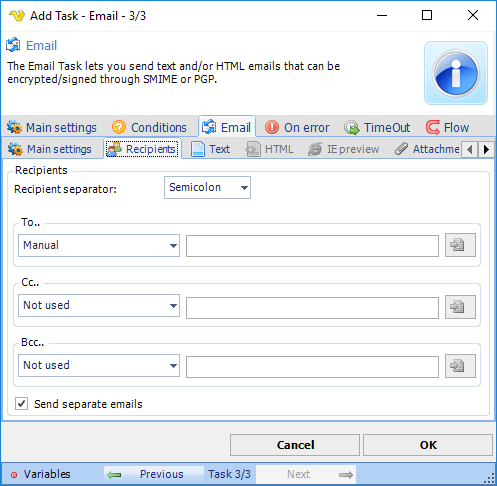Maximize the Add Task window

[427, 15]
